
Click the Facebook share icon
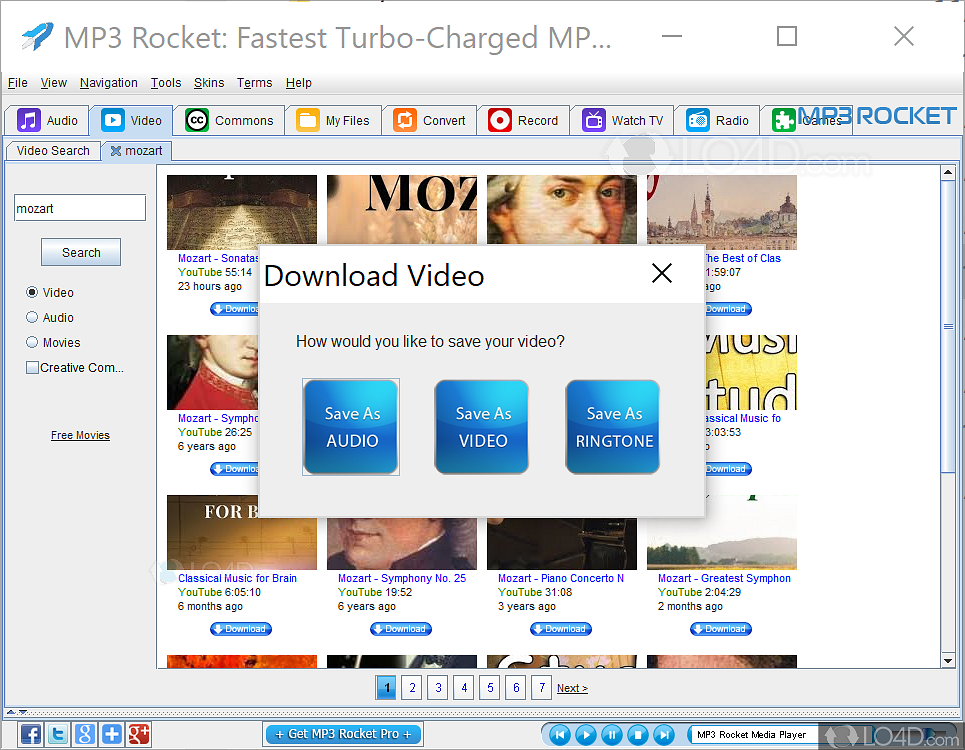click(31, 734)
